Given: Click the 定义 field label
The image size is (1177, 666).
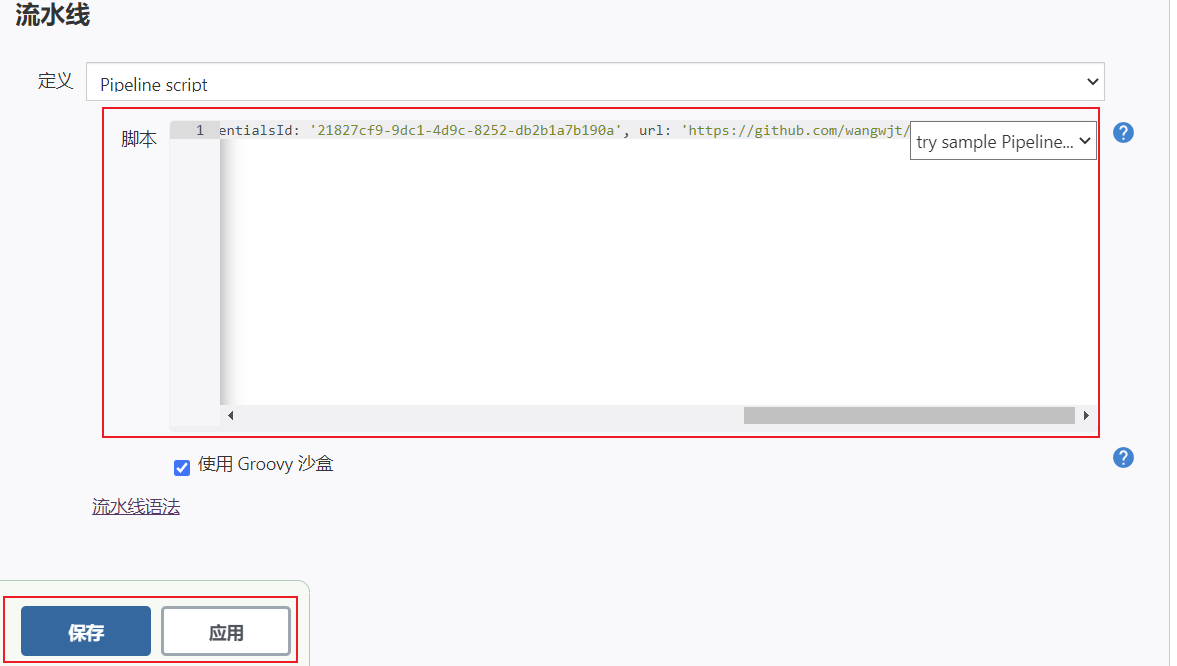Looking at the screenshot, I should point(56,81).
